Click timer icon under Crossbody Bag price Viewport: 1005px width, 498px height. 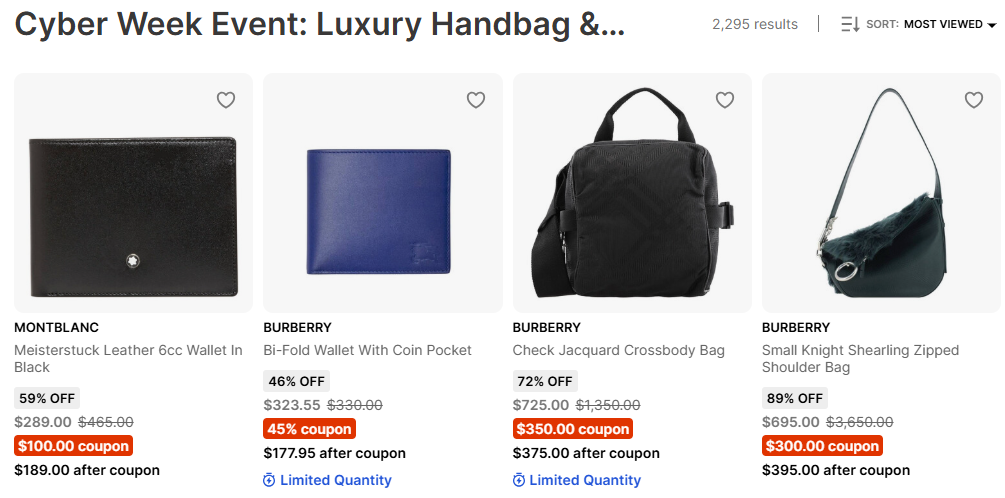pos(519,480)
